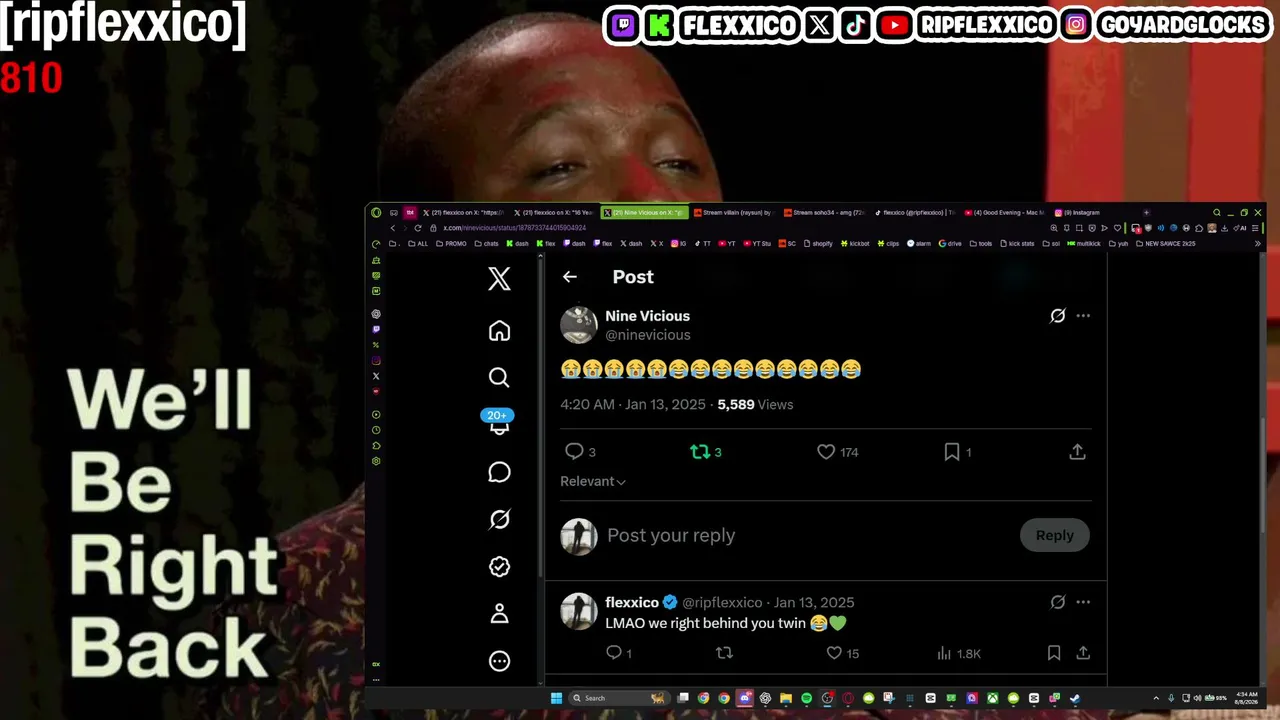The image size is (1280, 720).
Task: Click the browser address bar URL
Action: (x=515, y=228)
